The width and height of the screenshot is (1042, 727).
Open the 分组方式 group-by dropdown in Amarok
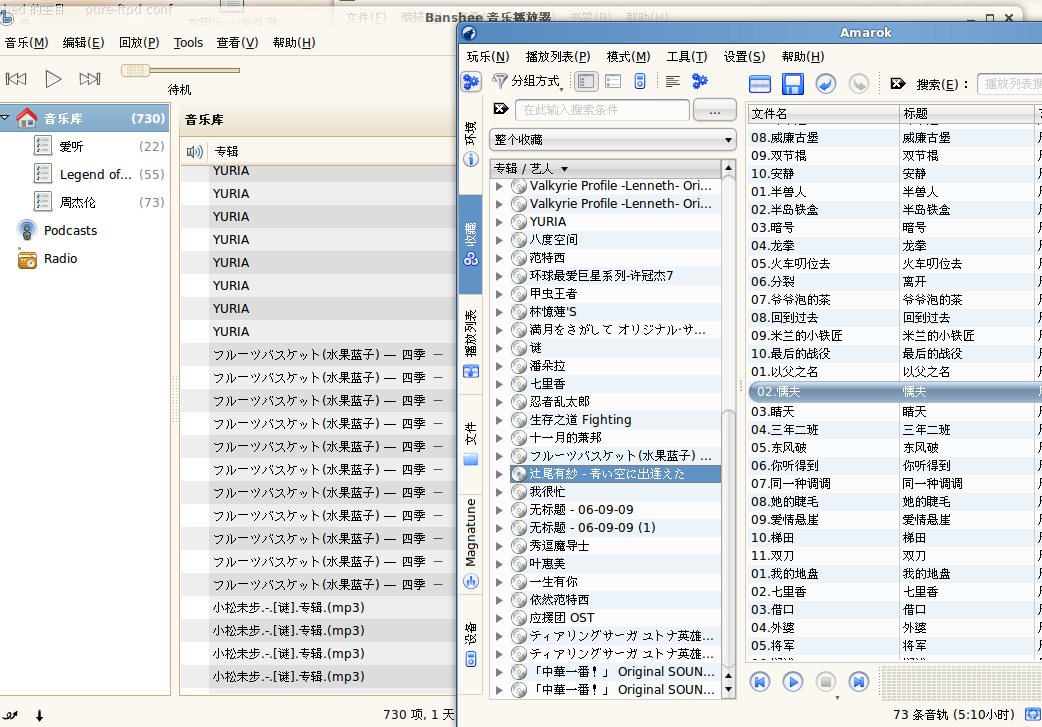528,82
